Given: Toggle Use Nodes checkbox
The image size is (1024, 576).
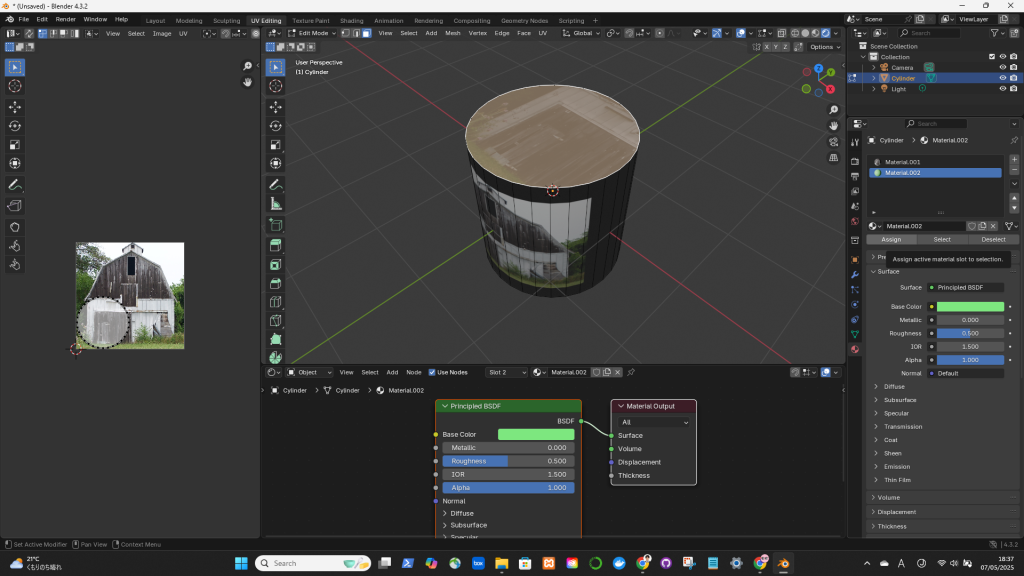Looking at the screenshot, I should [432, 372].
